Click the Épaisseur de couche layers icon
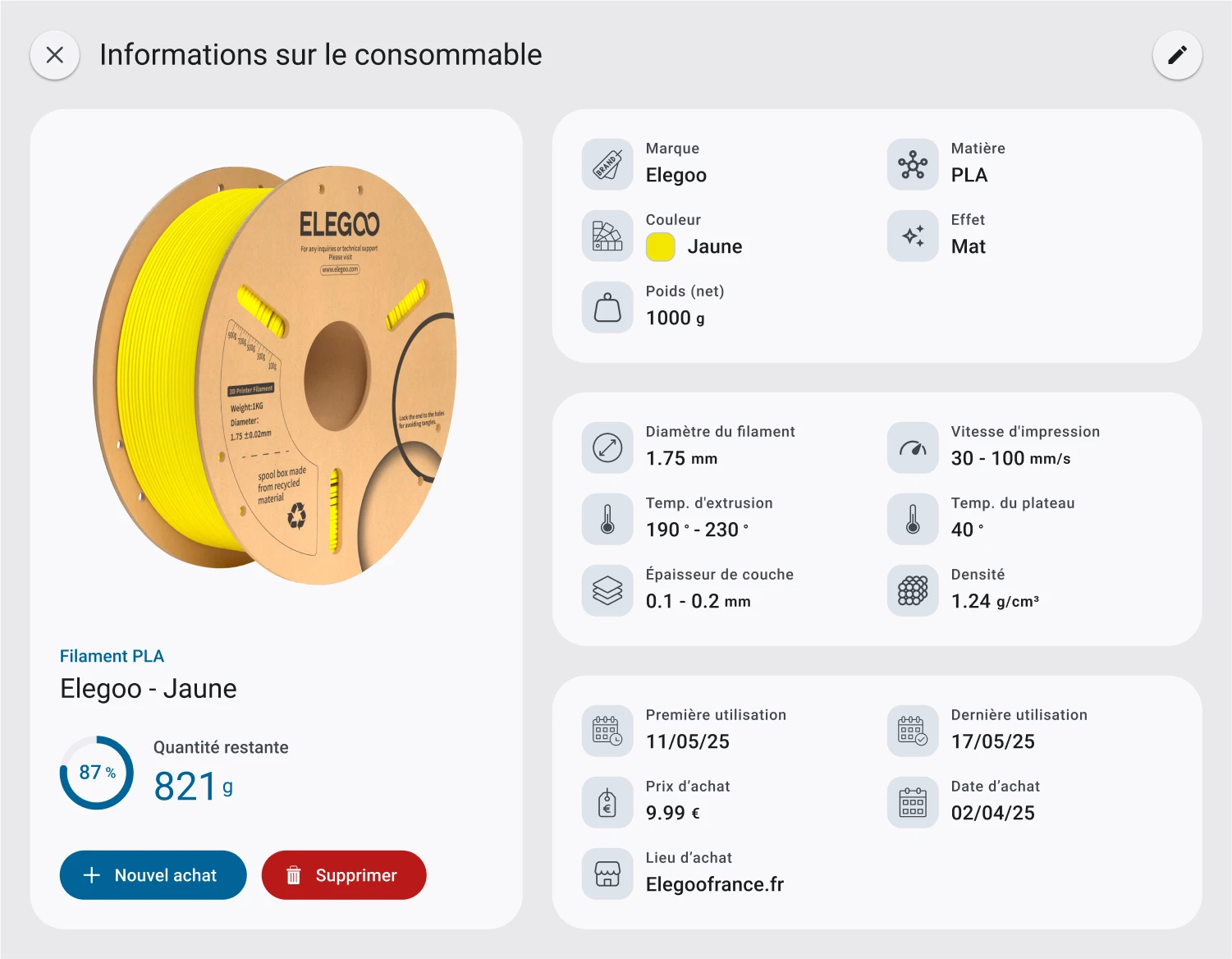This screenshot has width=1232, height=959. [x=607, y=590]
